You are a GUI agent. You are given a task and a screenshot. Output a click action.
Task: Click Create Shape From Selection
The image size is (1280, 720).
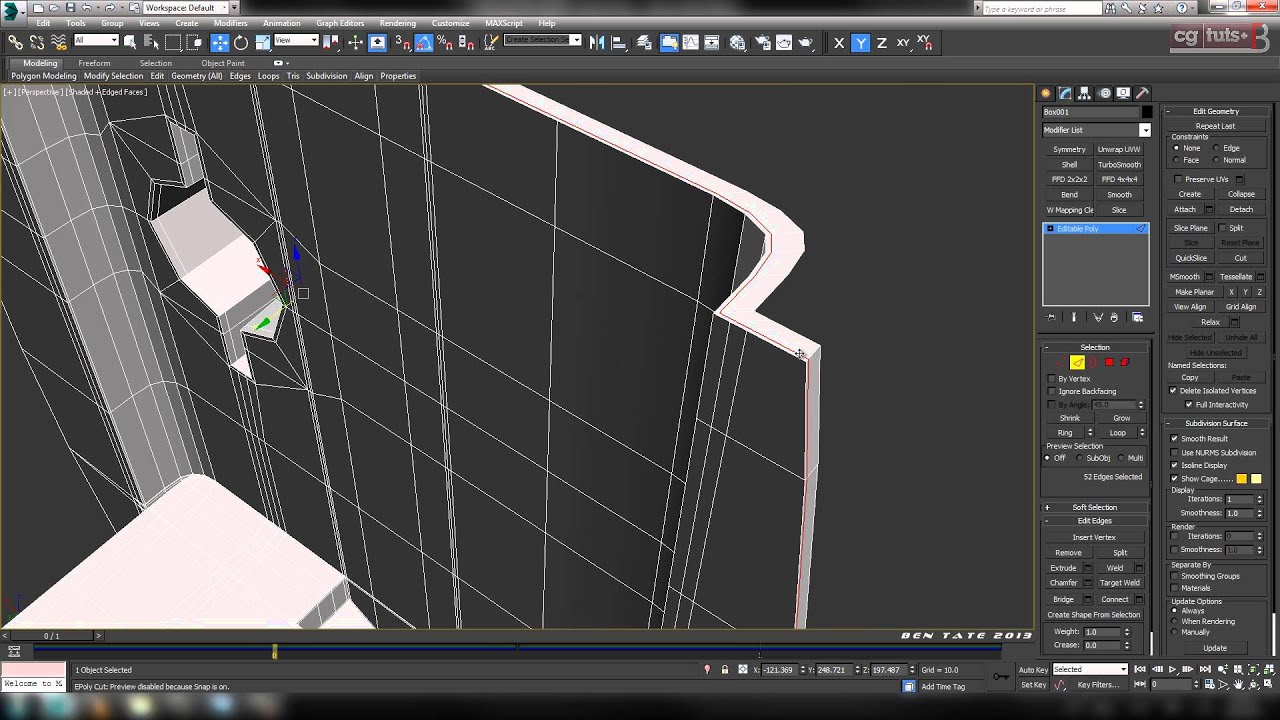tap(1094, 615)
